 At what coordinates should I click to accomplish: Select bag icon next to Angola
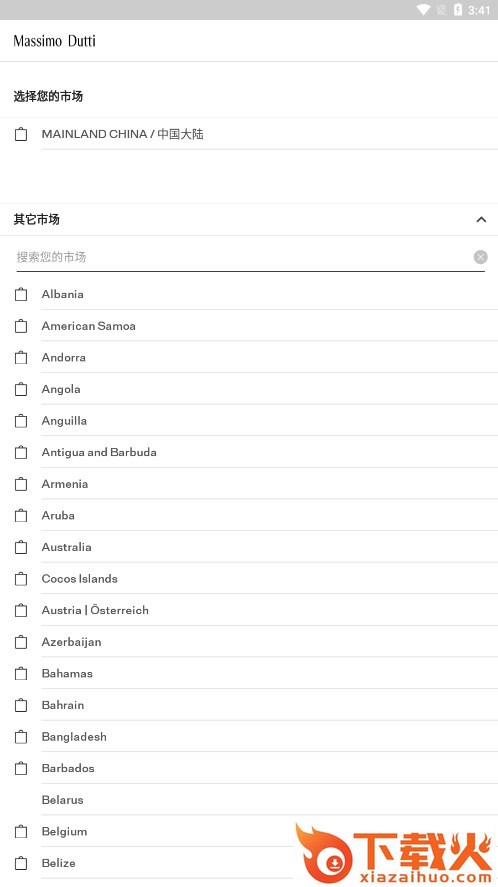pyautogui.click(x=21, y=389)
